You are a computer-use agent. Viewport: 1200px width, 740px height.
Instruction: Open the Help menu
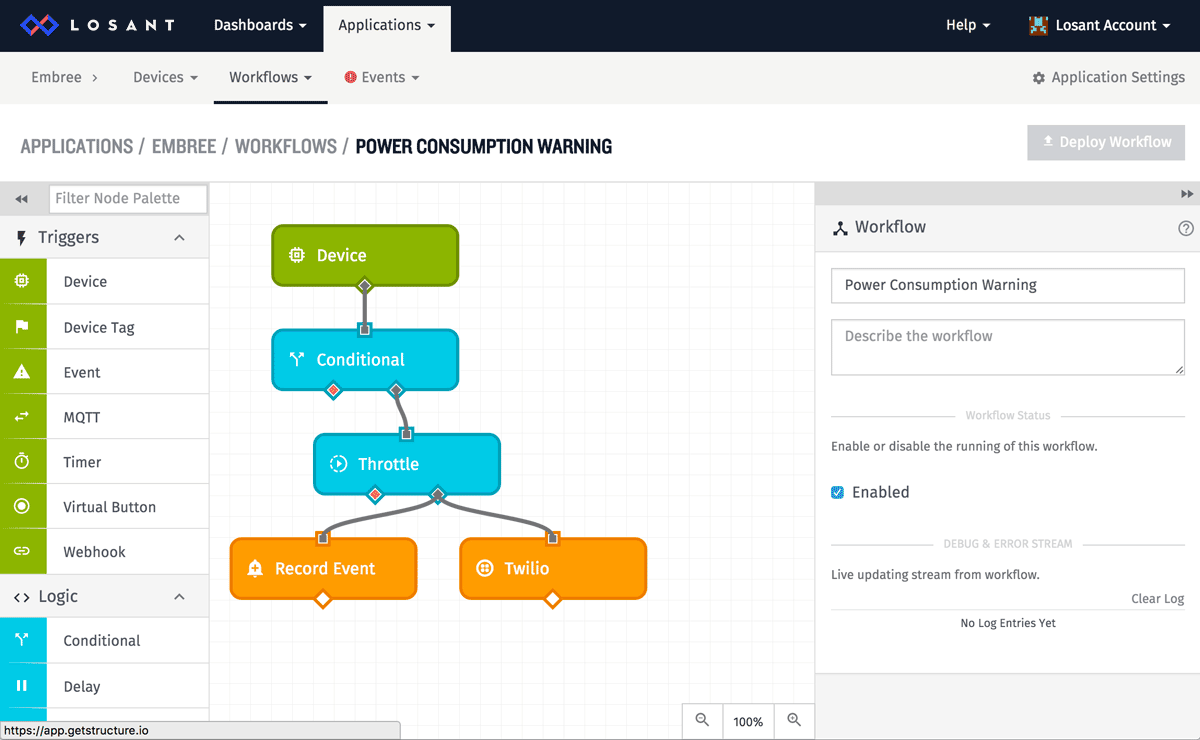click(966, 25)
